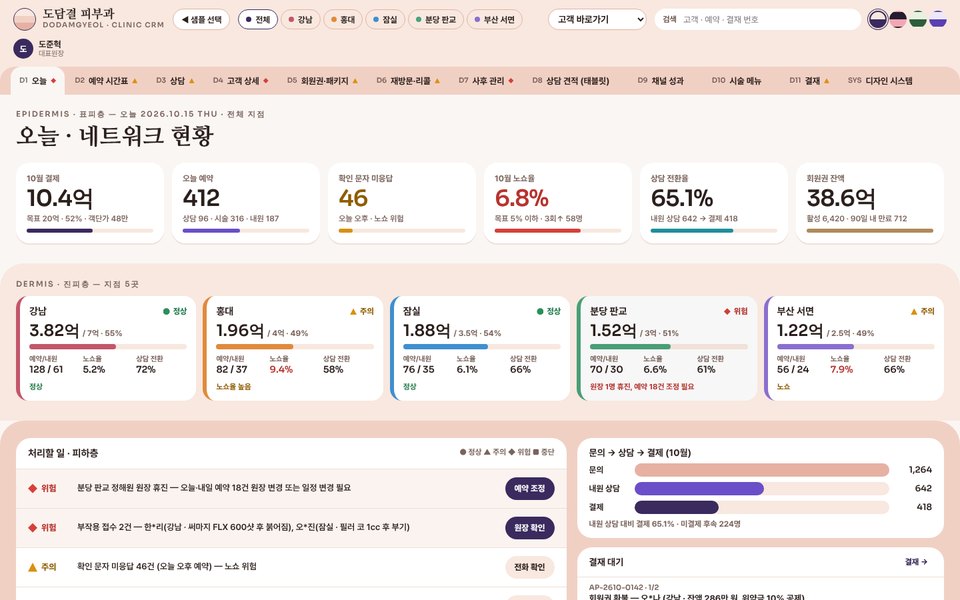Click the 원장 1명 휴진, 예약 18건 조정 필요 text
Viewport: 960px width, 600px height.
coord(642,386)
